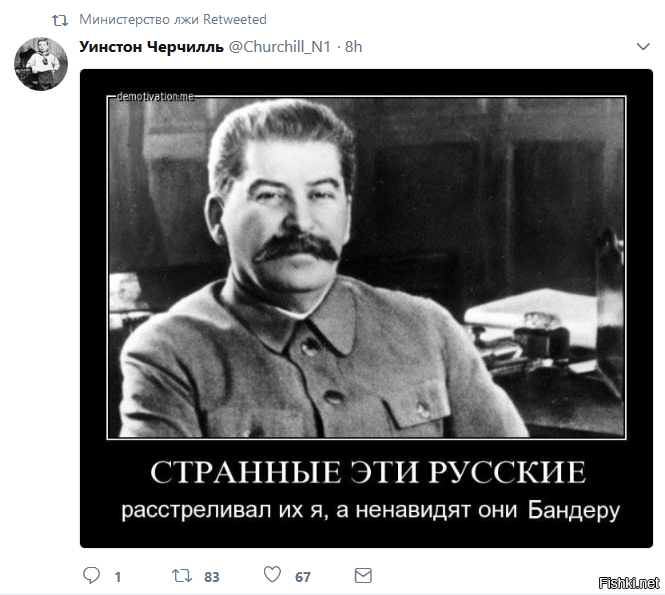Viewport: 665px width, 595px height.
Task: Click the caption line ending with Бандеру
Action: [371, 510]
